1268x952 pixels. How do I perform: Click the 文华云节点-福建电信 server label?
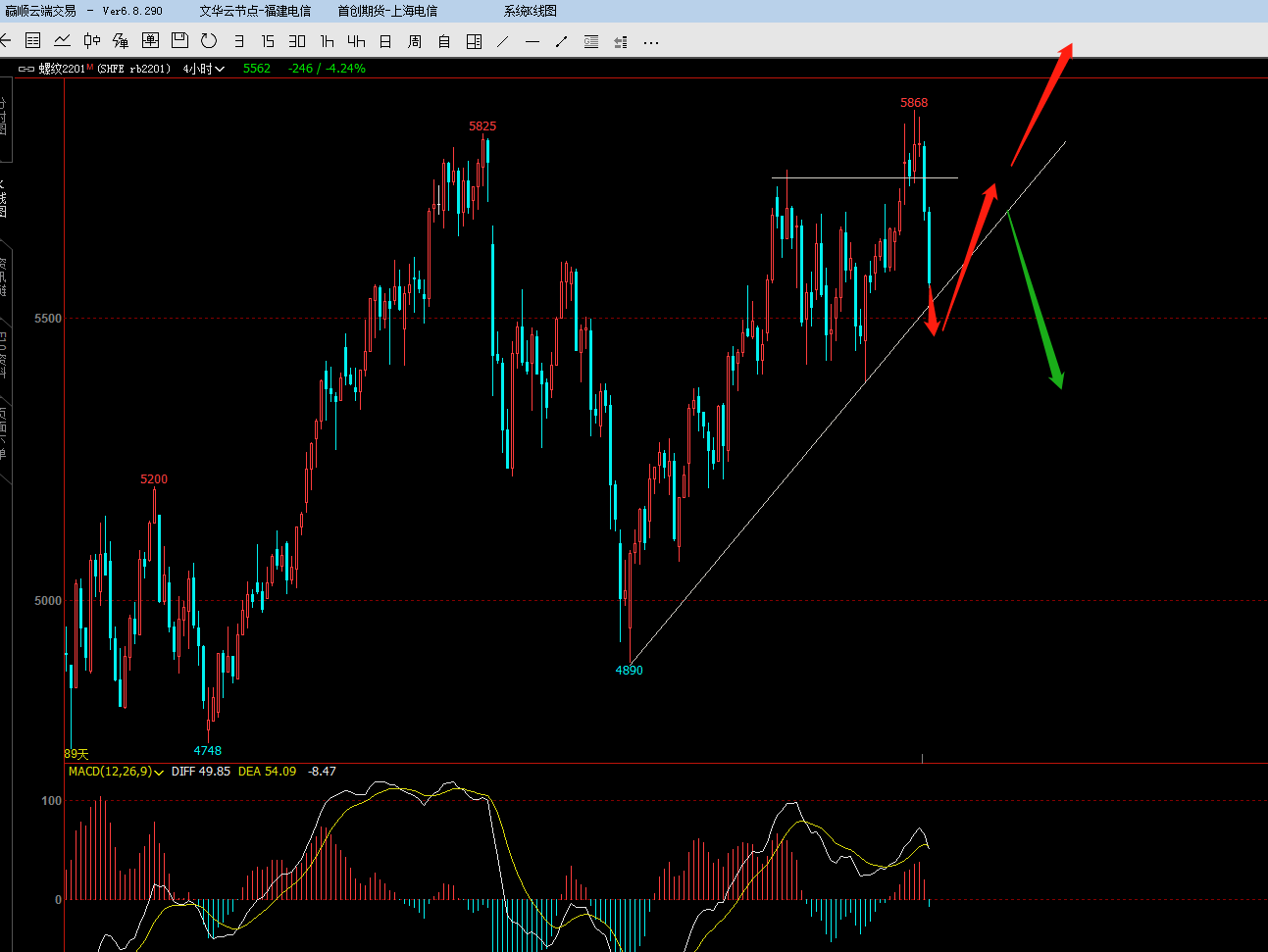[x=255, y=11]
